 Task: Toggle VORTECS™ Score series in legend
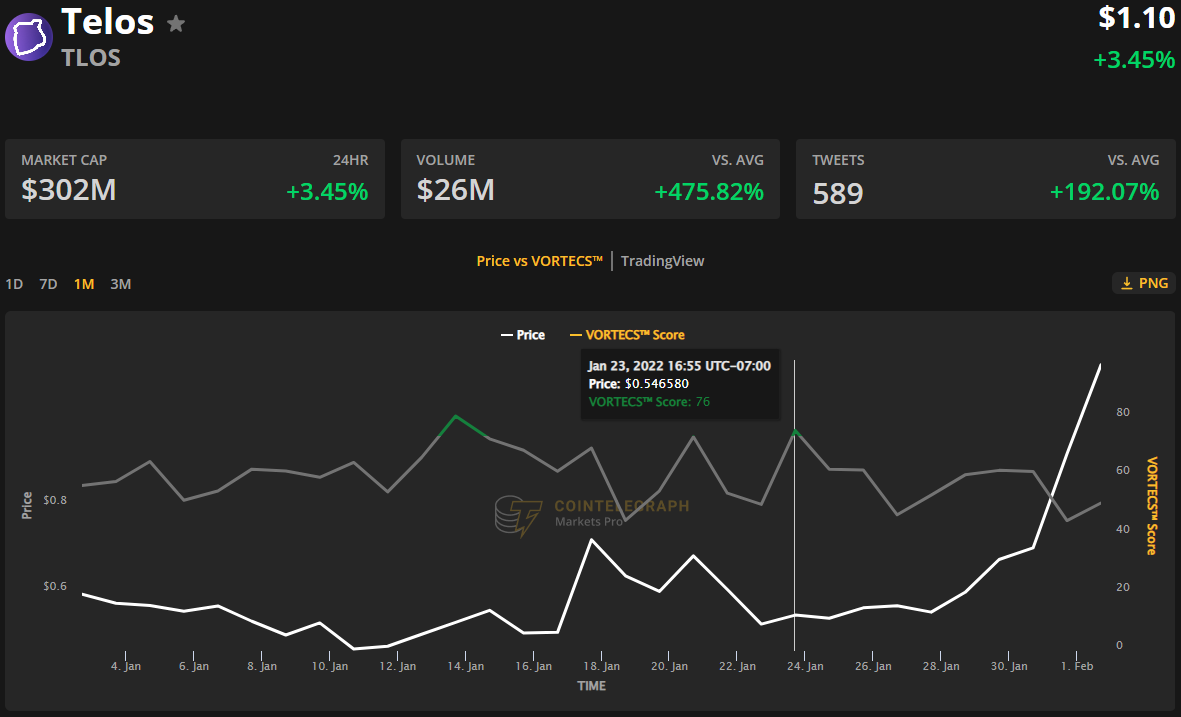click(x=627, y=335)
